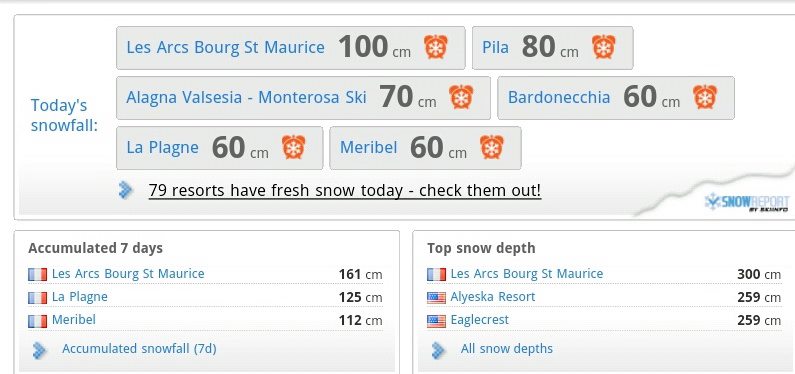The image size is (795, 374).
Task: Click arrow icon next to Accumulated snowfall (7d)
Action: click(x=39, y=350)
